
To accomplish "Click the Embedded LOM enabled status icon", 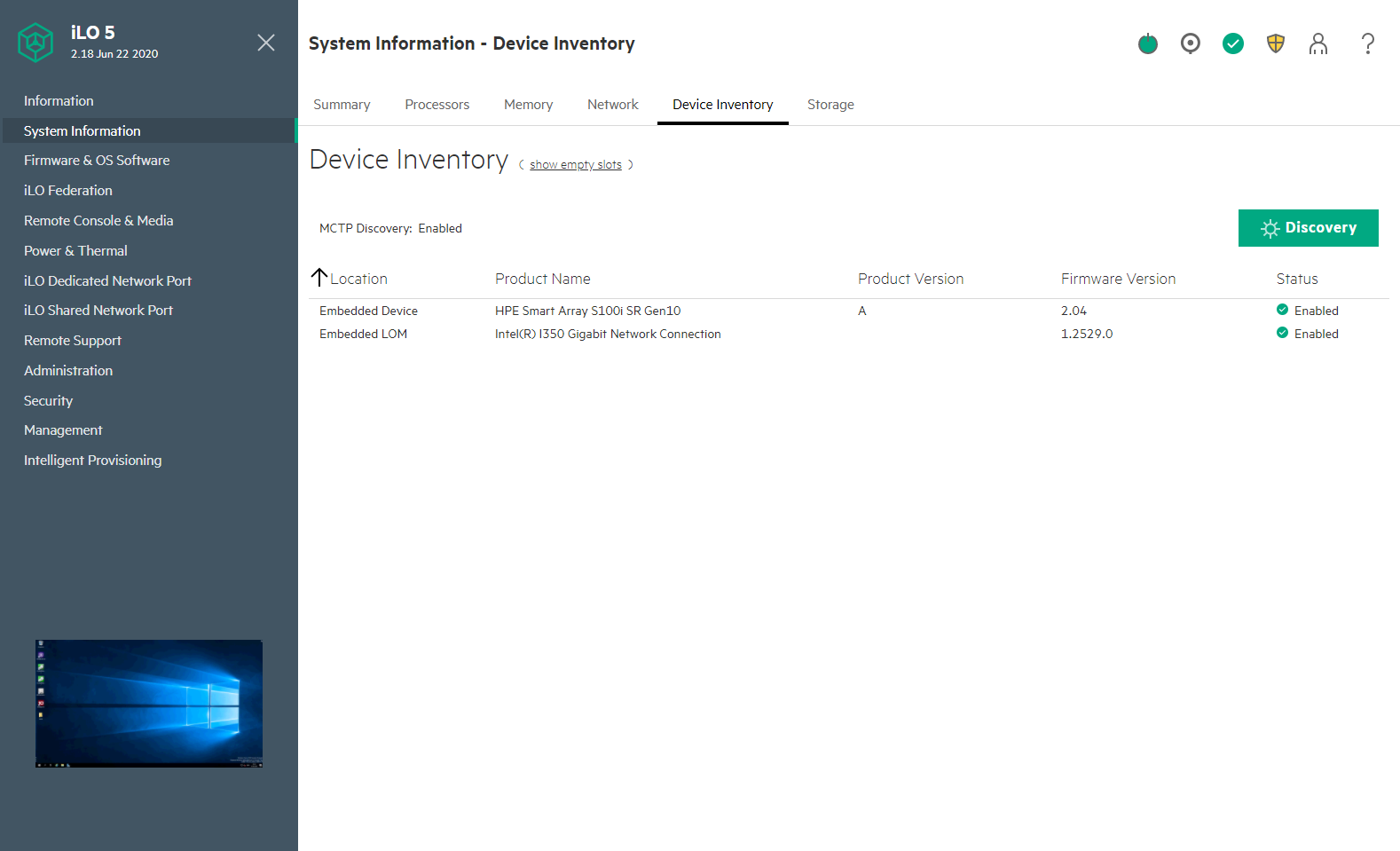I will (x=1282, y=333).
